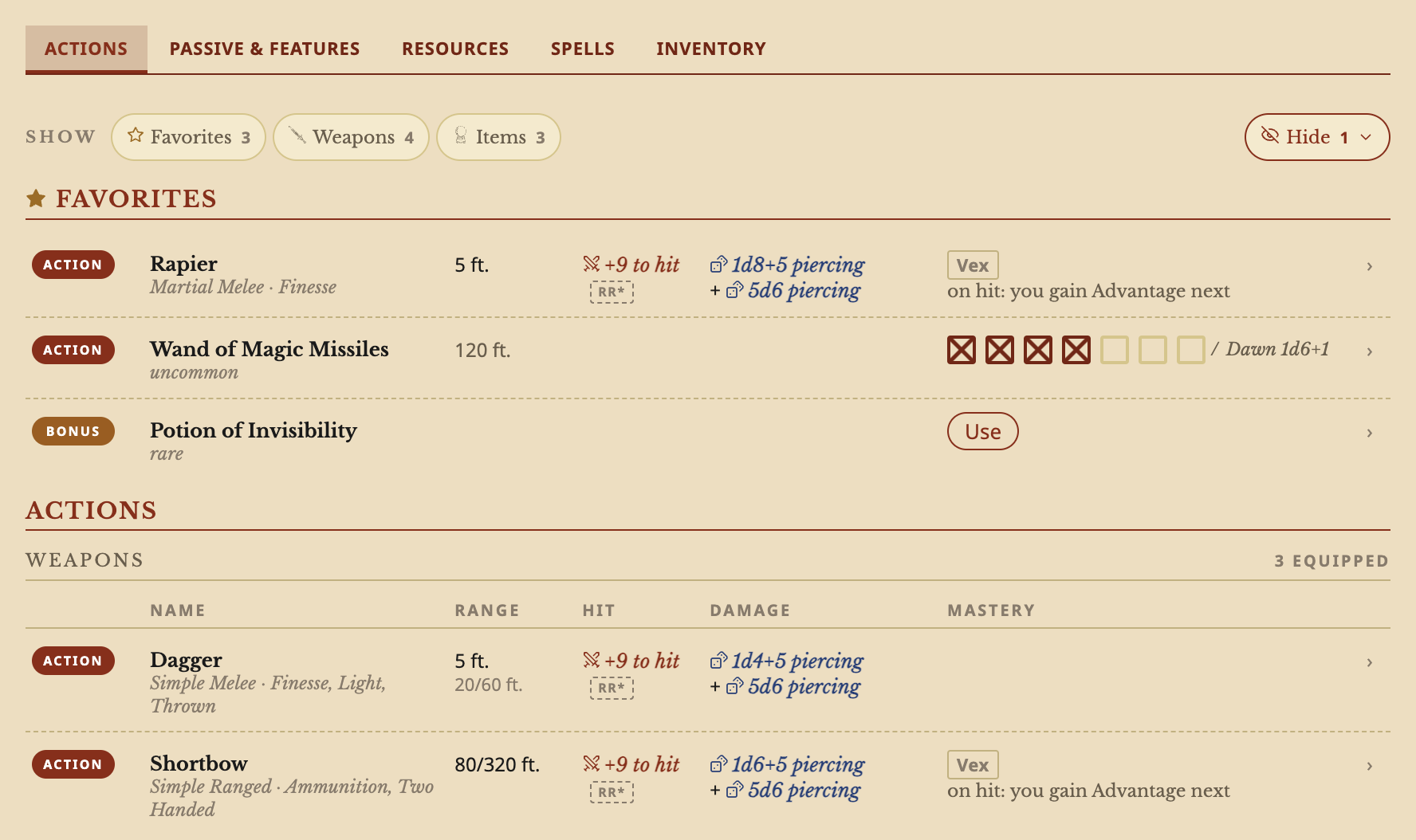Open the Resources tab
Viewport: 1416px width, 840px height.
[x=455, y=49]
